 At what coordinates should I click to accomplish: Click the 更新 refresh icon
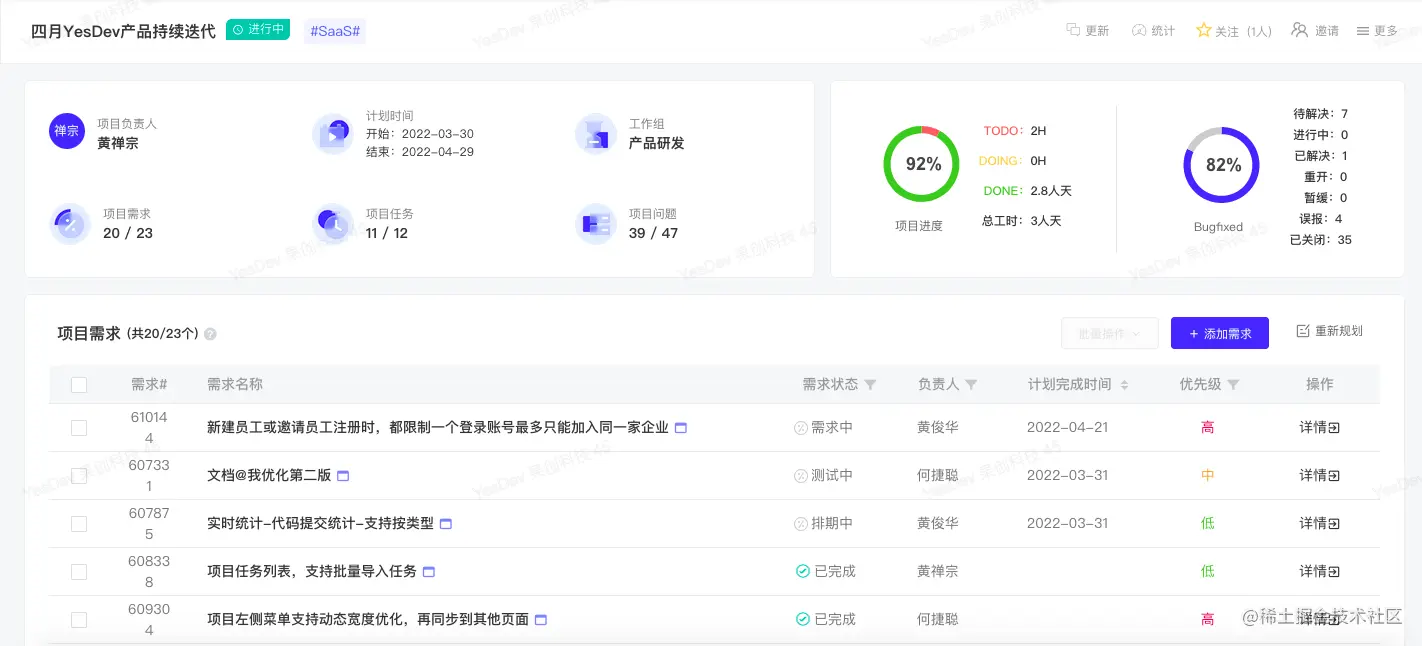coord(1075,30)
